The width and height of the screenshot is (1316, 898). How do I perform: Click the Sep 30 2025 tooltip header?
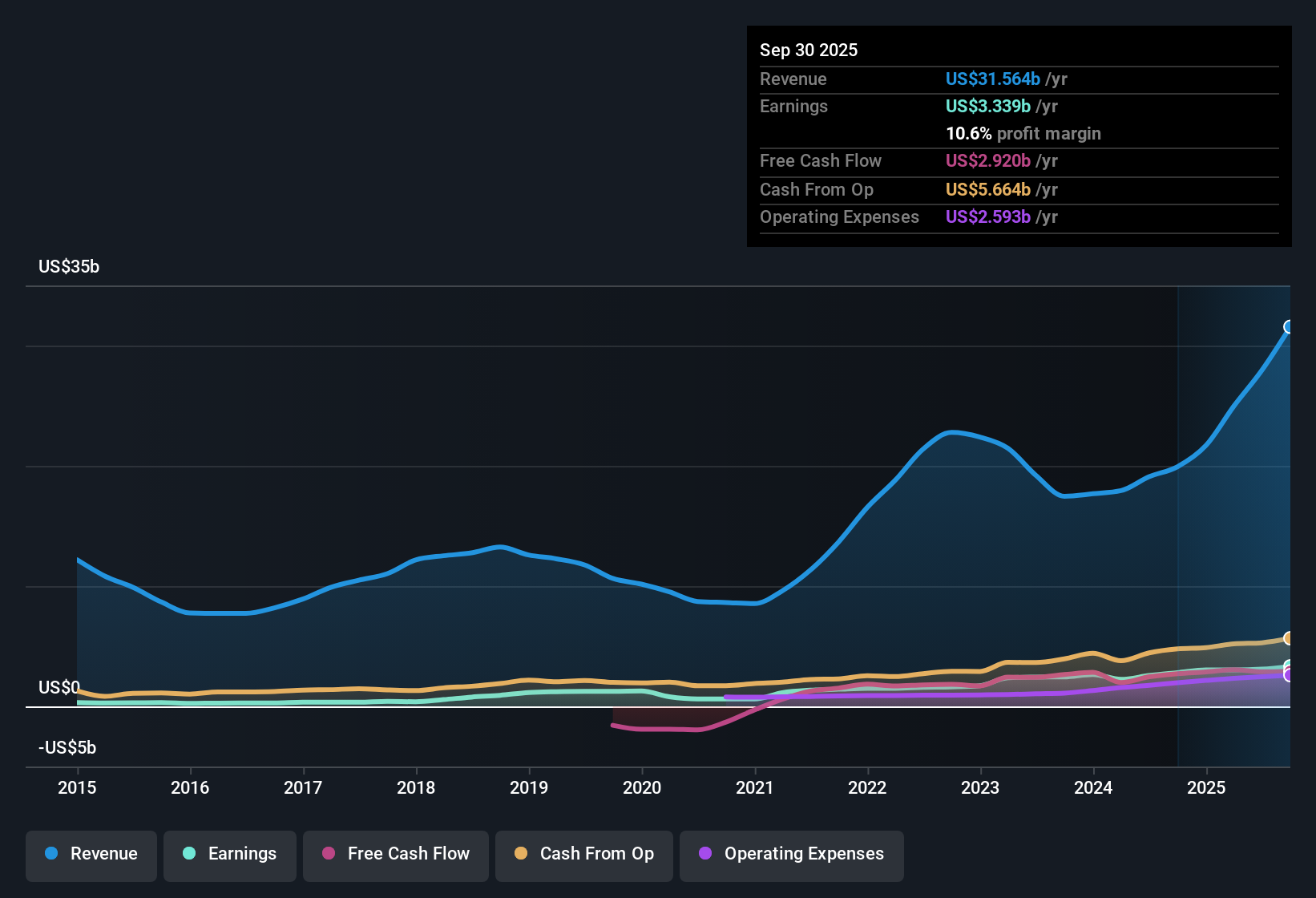[x=809, y=50]
